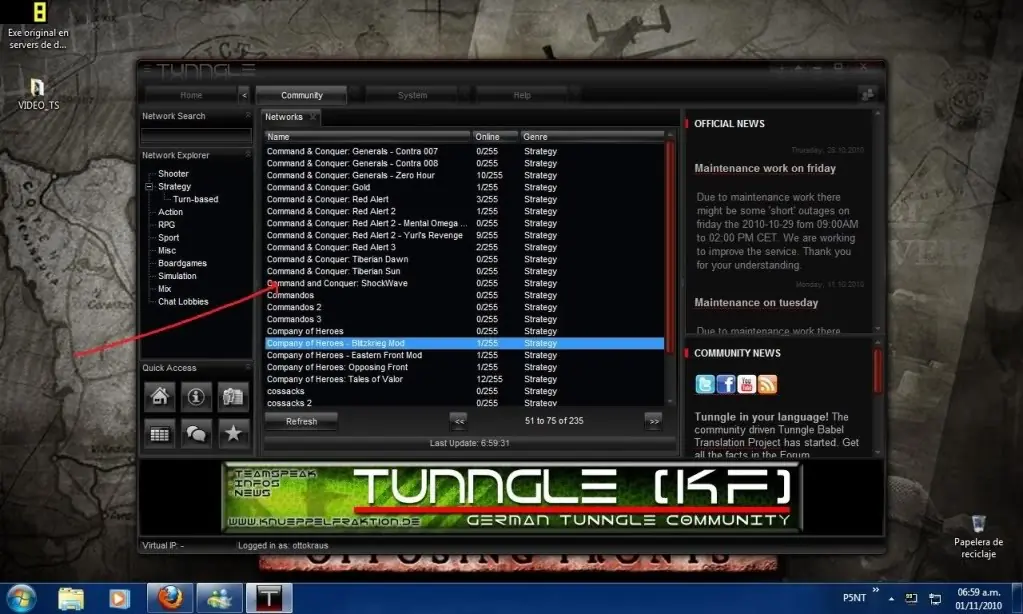Select Company of Heroes - Blitzkrieg Mod row
The height and width of the screenshot is (614, 1023).
(x=465, y=343)
